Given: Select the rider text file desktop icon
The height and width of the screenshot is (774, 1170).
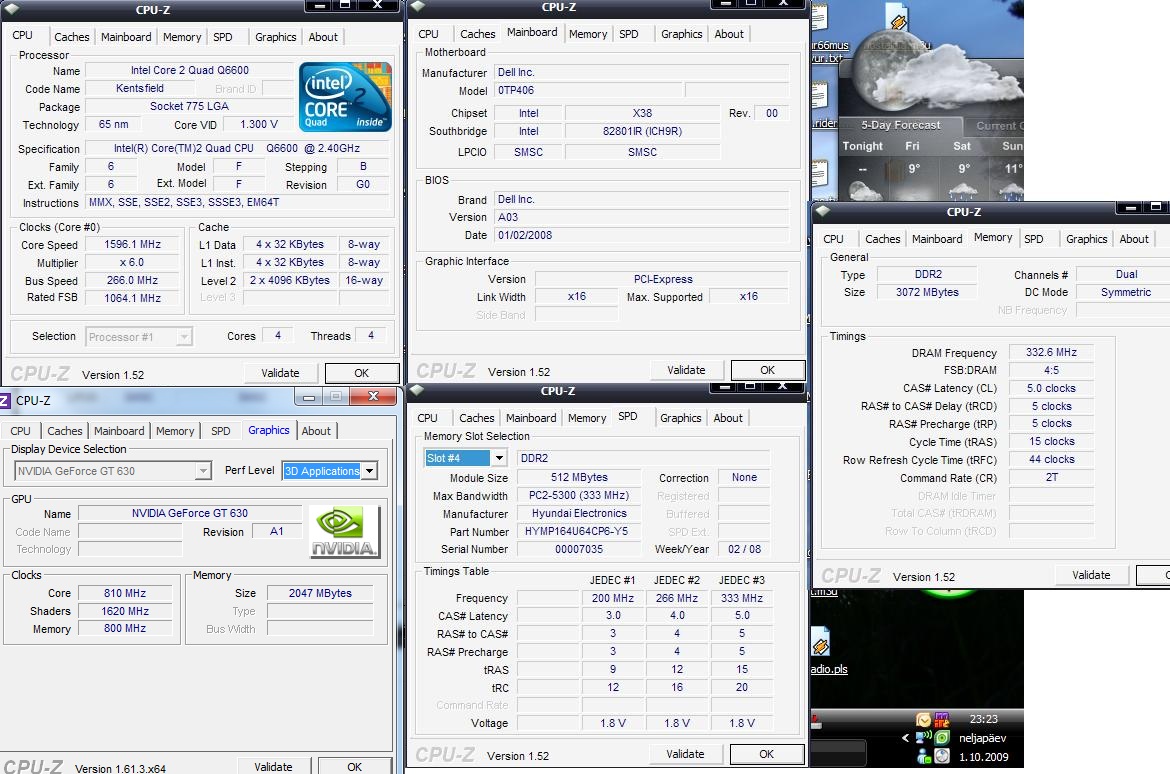Looking at the screenshot, I should [819, 96].
